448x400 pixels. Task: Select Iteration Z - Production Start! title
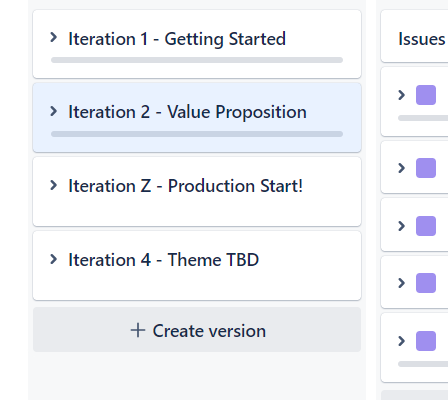(186, 186)
